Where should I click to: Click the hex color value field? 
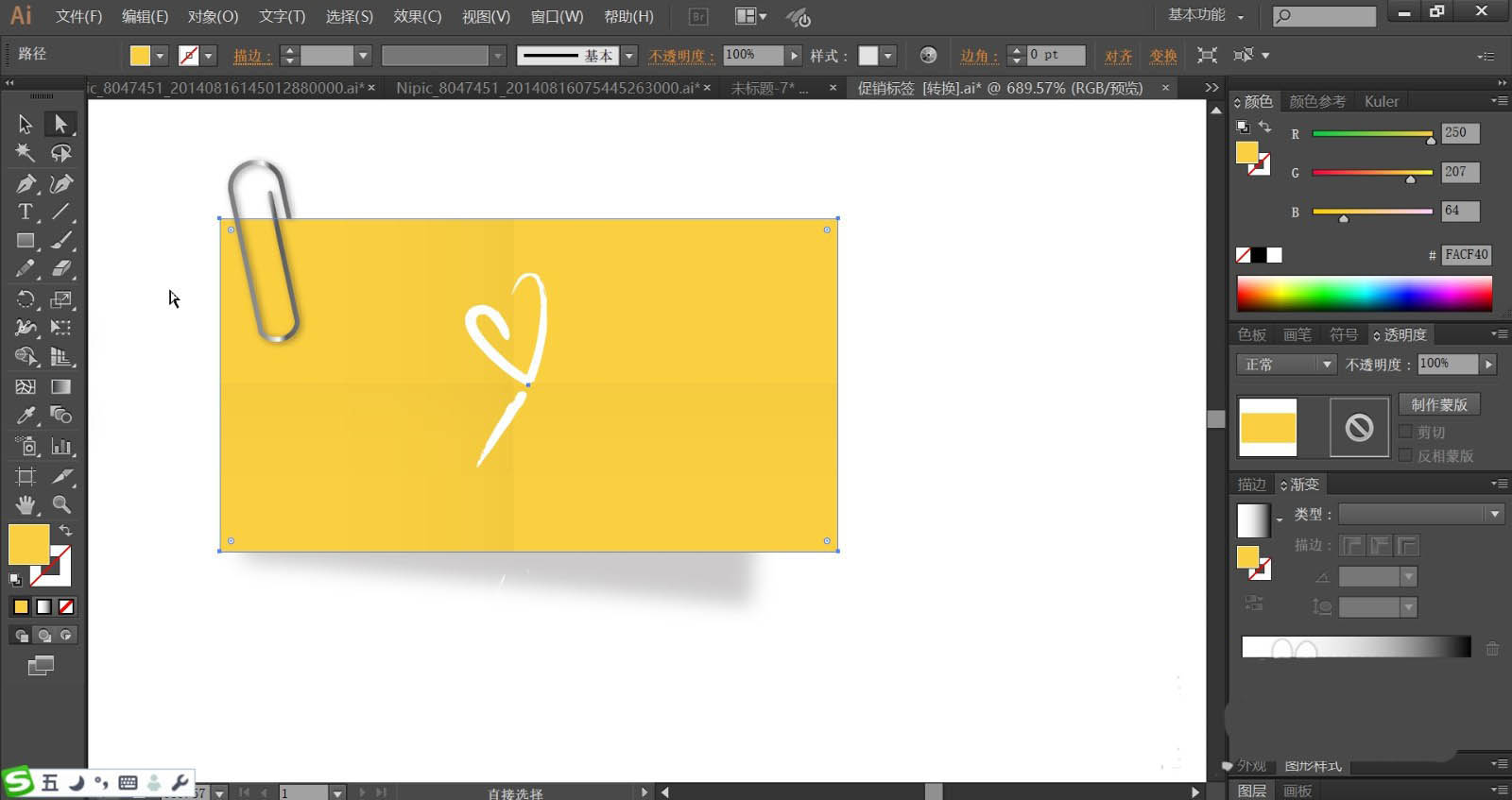tap(1466, 255)
